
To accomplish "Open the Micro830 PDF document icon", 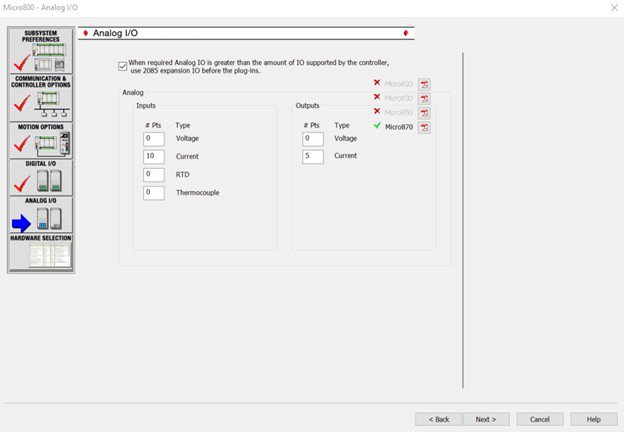I will (424, 99).
